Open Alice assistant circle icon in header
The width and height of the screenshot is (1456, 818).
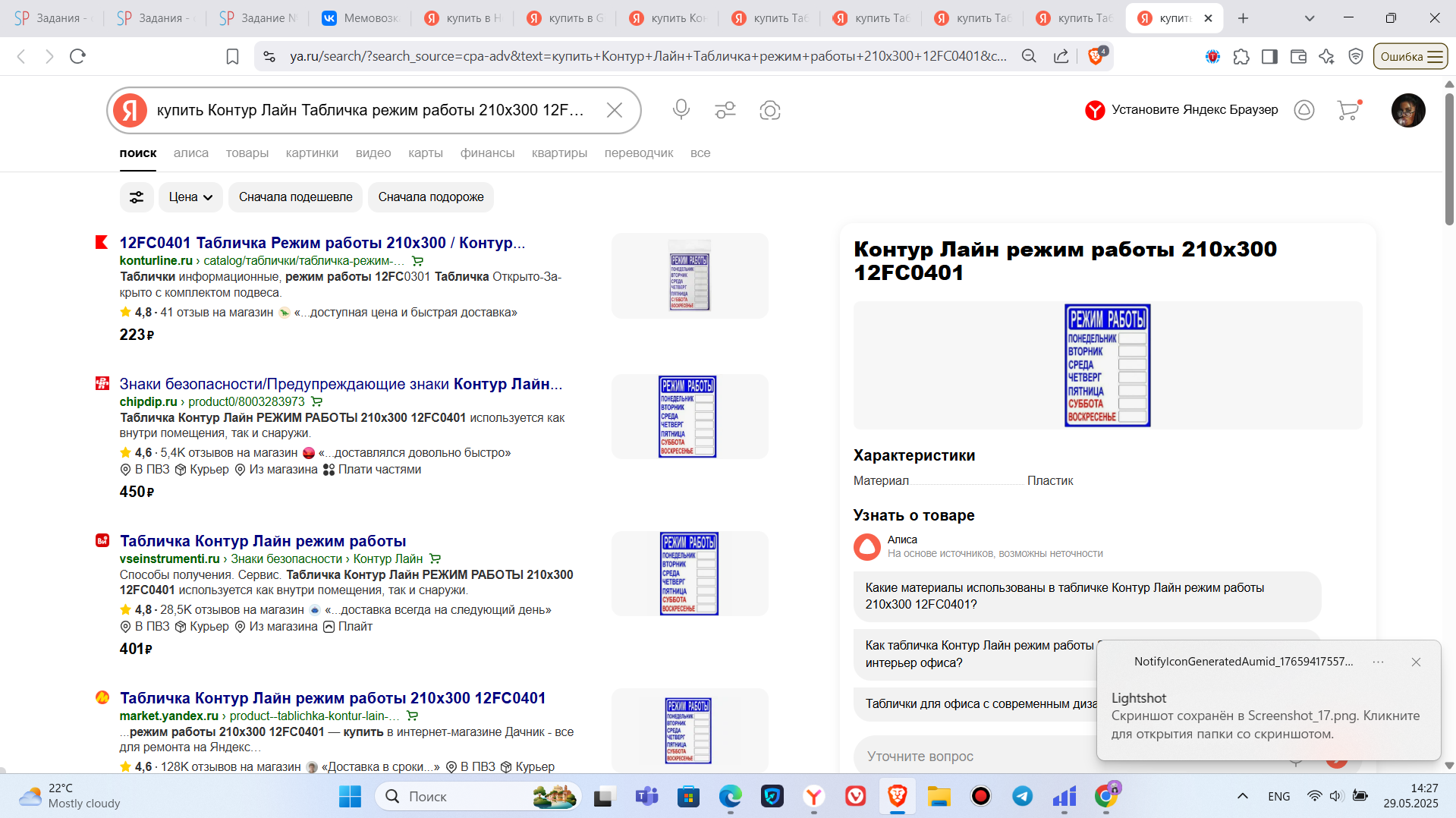(1304, 110)
